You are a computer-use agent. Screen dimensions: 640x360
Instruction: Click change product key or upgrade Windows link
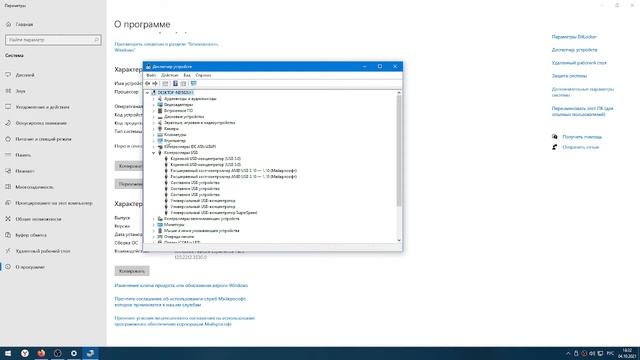181,286
